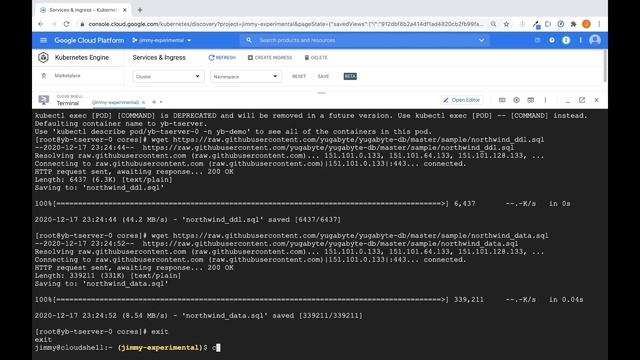
Task: Select the Services & Ingress browser tab
Action: [x=84, y=10]
